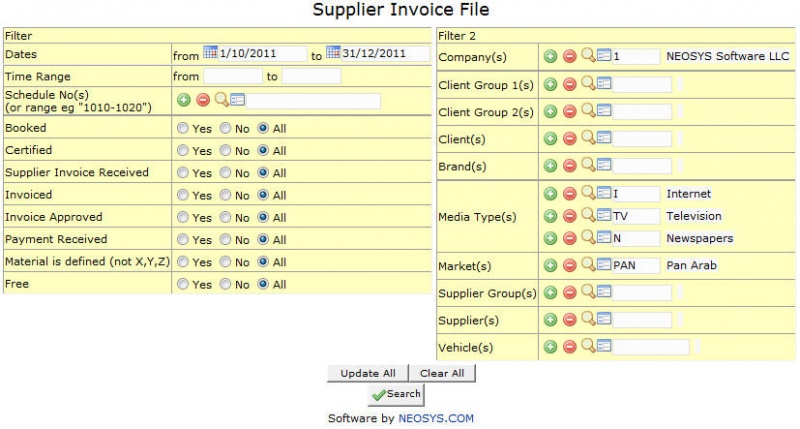Select No for Free
The width and height of the screenshot is (800, 429).
point(226,284)
